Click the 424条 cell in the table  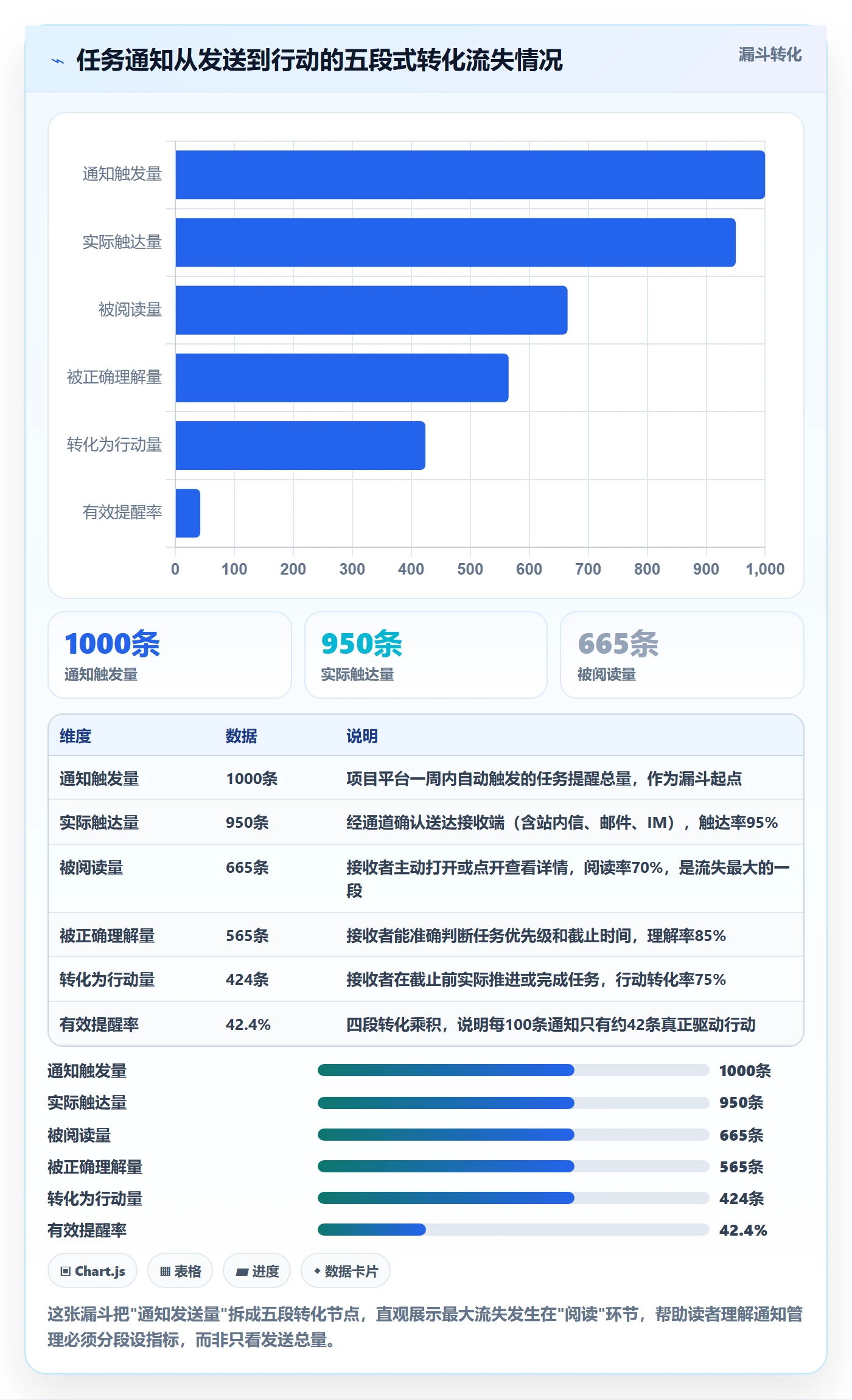coord(248,979)
